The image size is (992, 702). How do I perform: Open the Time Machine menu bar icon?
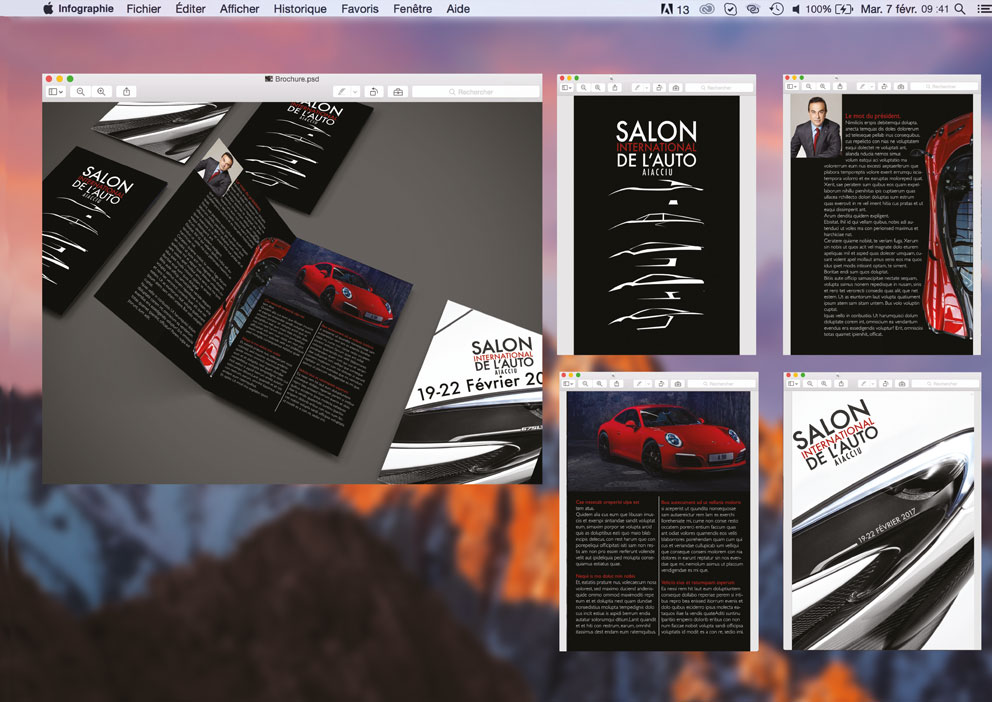(x=775, y=9)
